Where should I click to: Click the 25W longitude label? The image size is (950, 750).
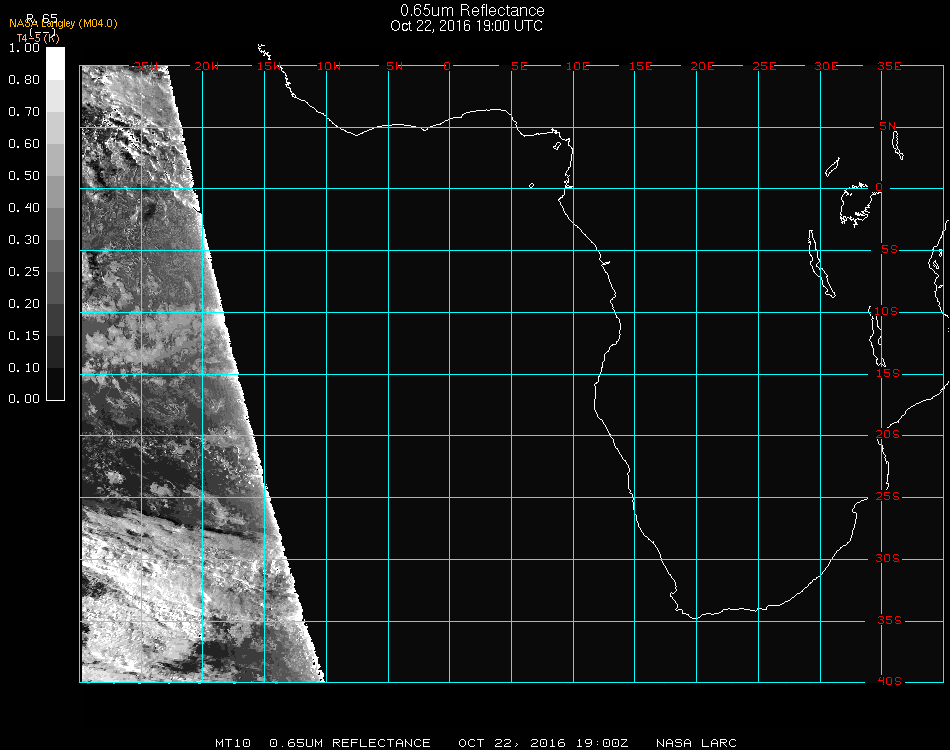[146, 66]
